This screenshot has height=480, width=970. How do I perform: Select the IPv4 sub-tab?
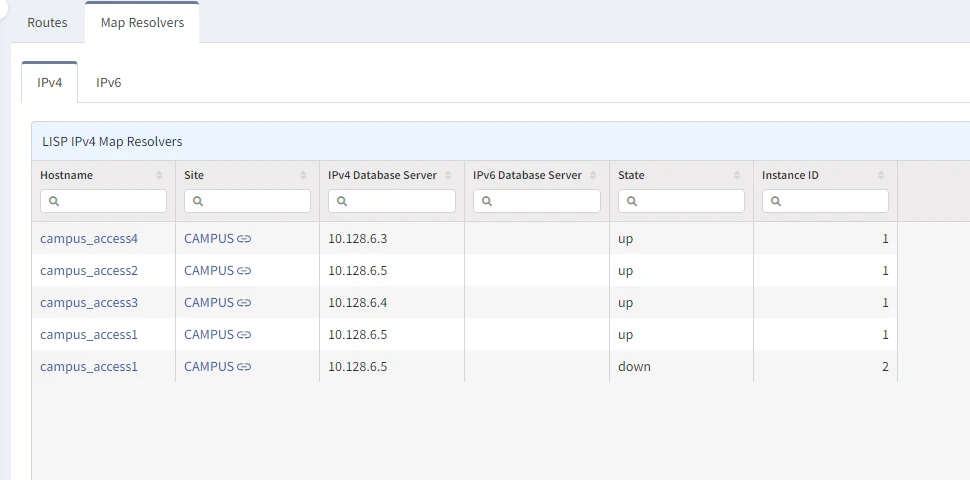click(x=50, y=83)
